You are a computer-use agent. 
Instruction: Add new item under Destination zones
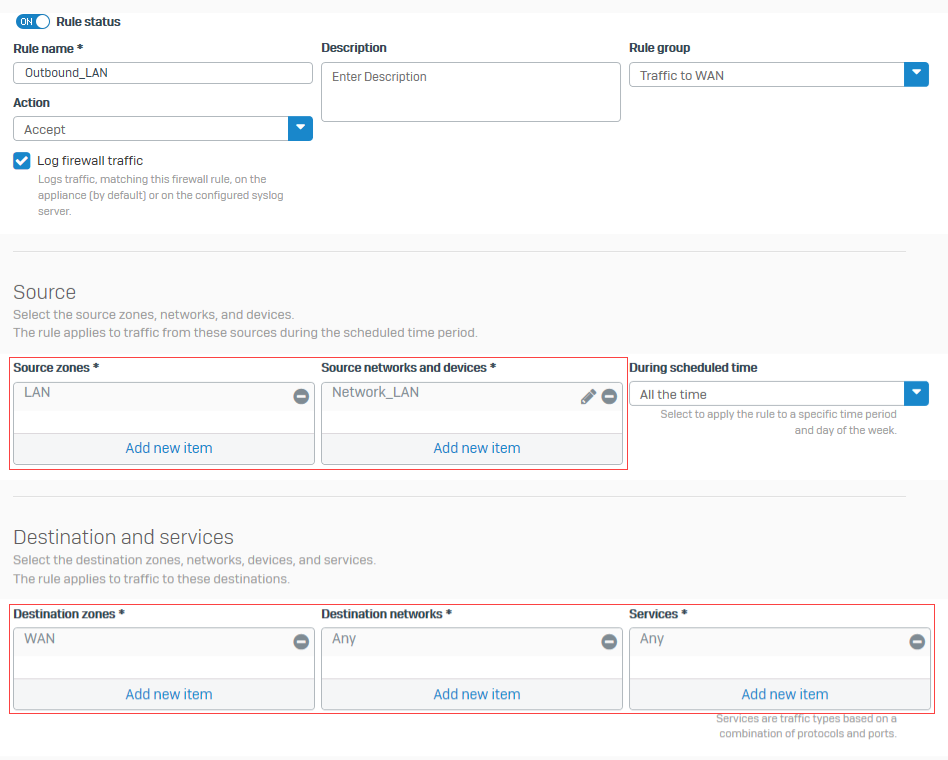pos(168,694)
